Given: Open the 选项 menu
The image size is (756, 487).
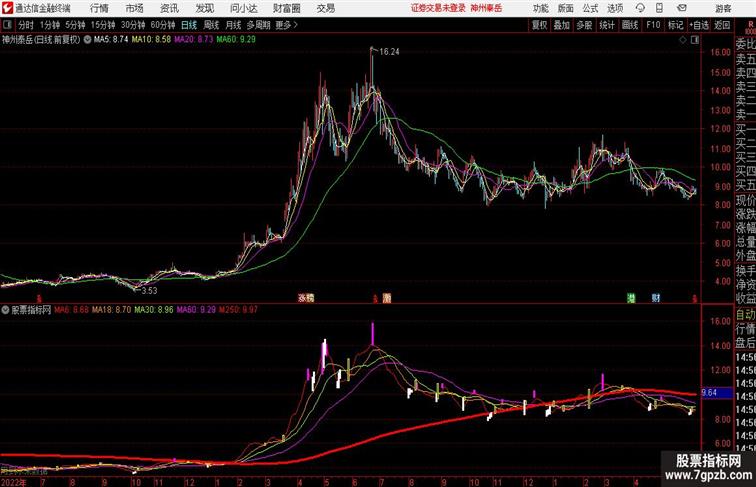Looking at the screenshot, I should 615,8.
